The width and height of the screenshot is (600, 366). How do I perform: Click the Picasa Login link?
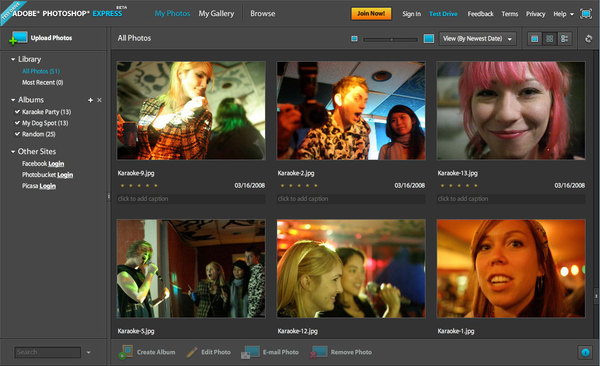point(47,186)
